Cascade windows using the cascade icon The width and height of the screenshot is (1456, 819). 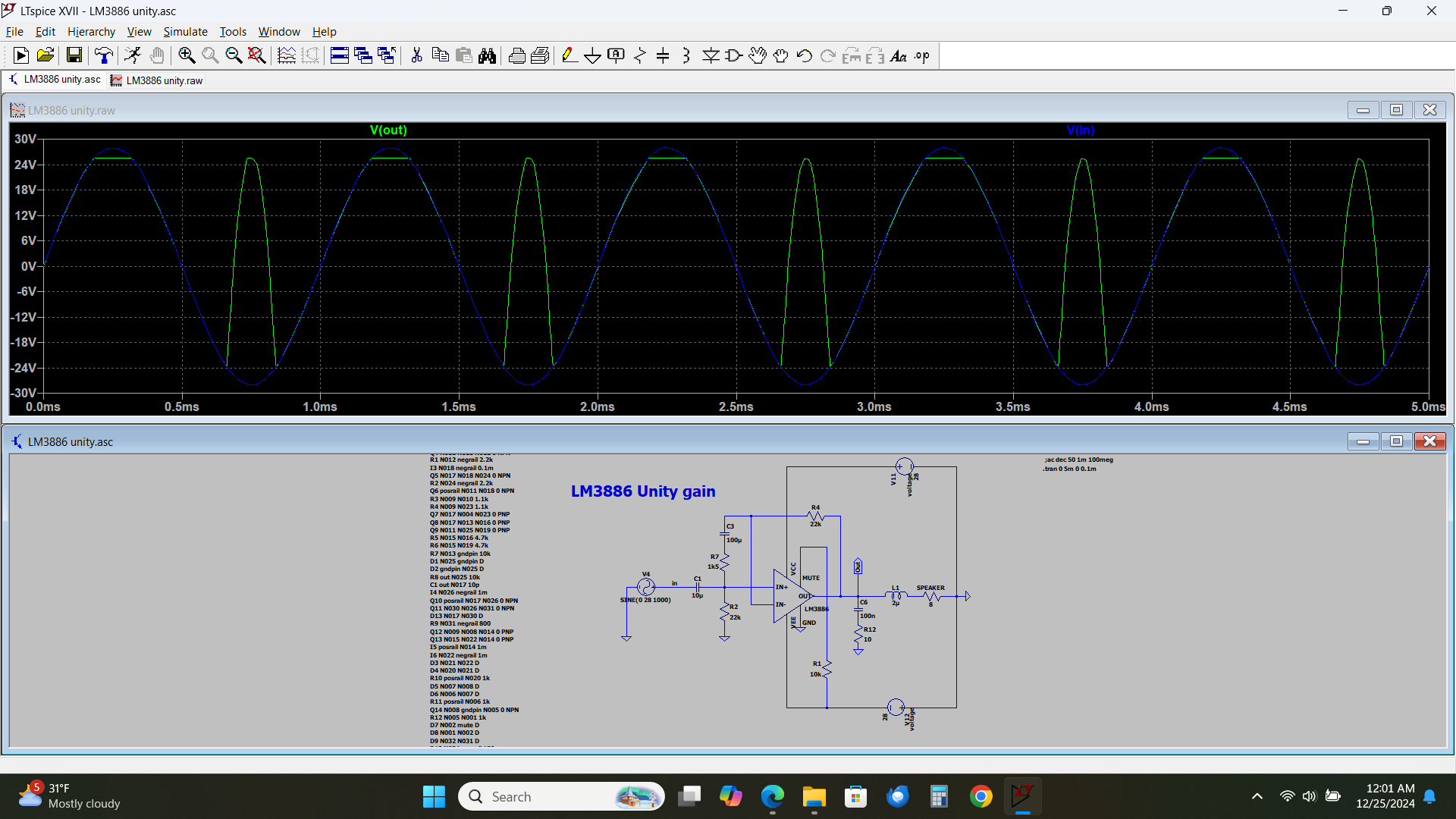[x=363, y=55]
